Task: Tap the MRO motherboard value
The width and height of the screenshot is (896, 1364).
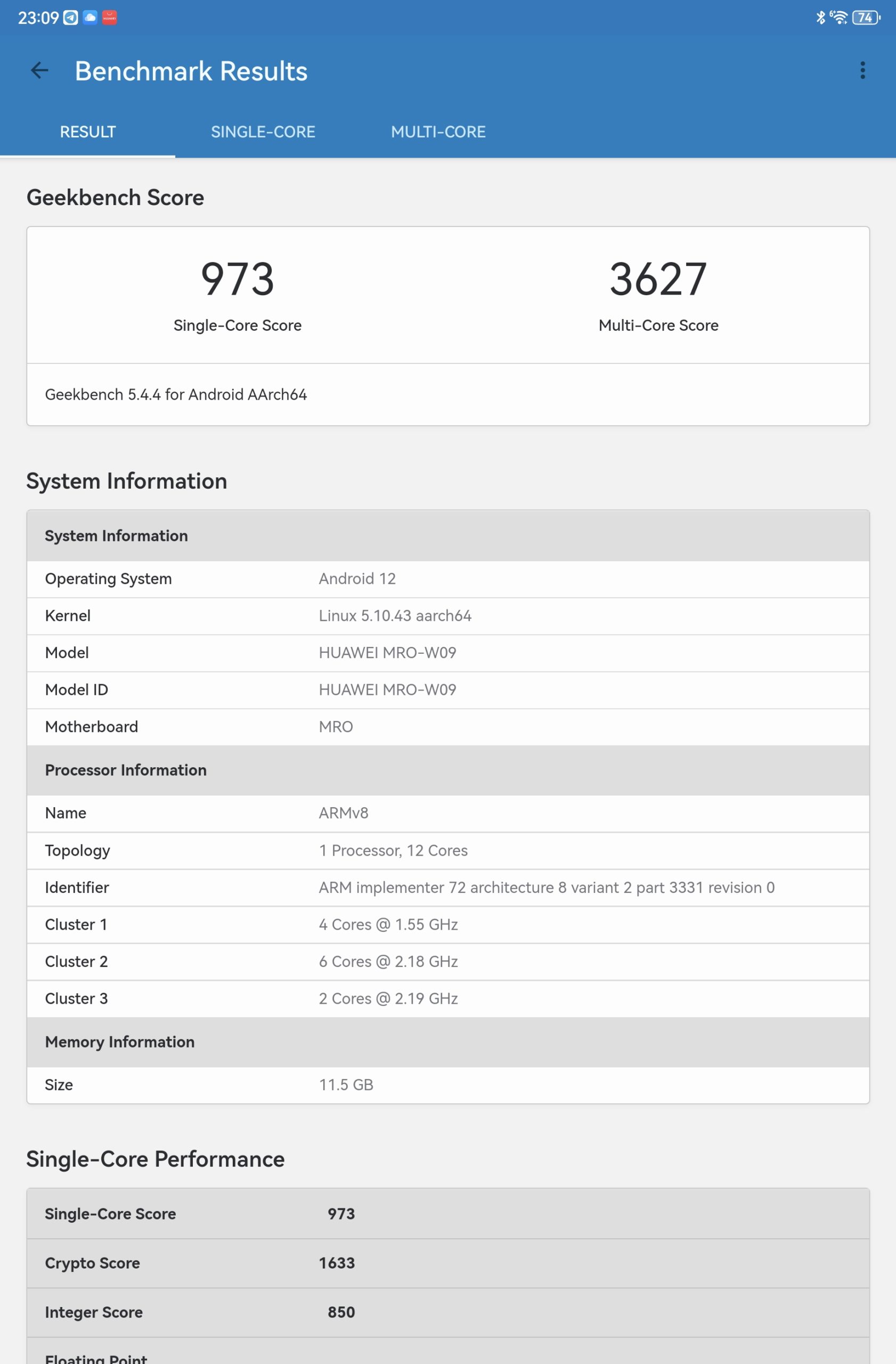Action: (336, 727)
